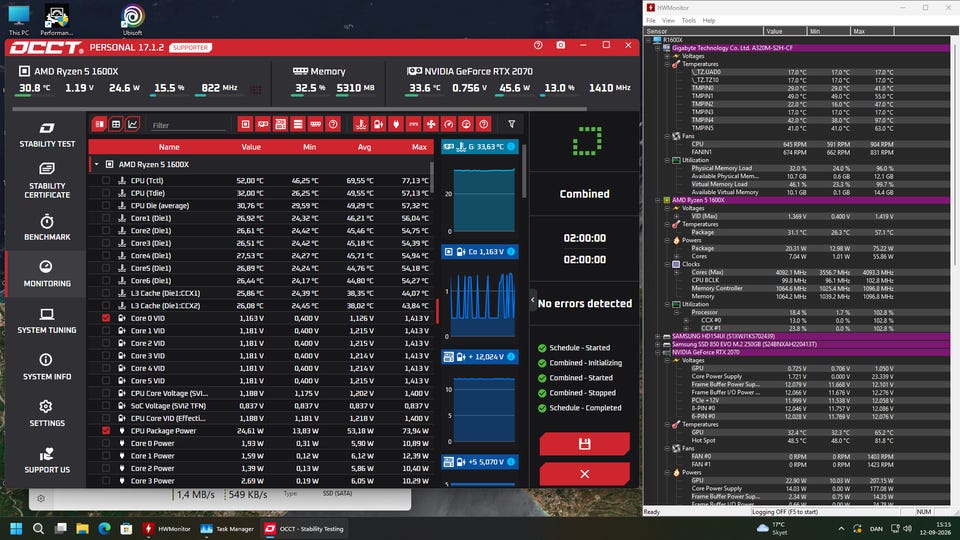
Task: Click the funnel filter icon
Action: click(x=511, y=124)
